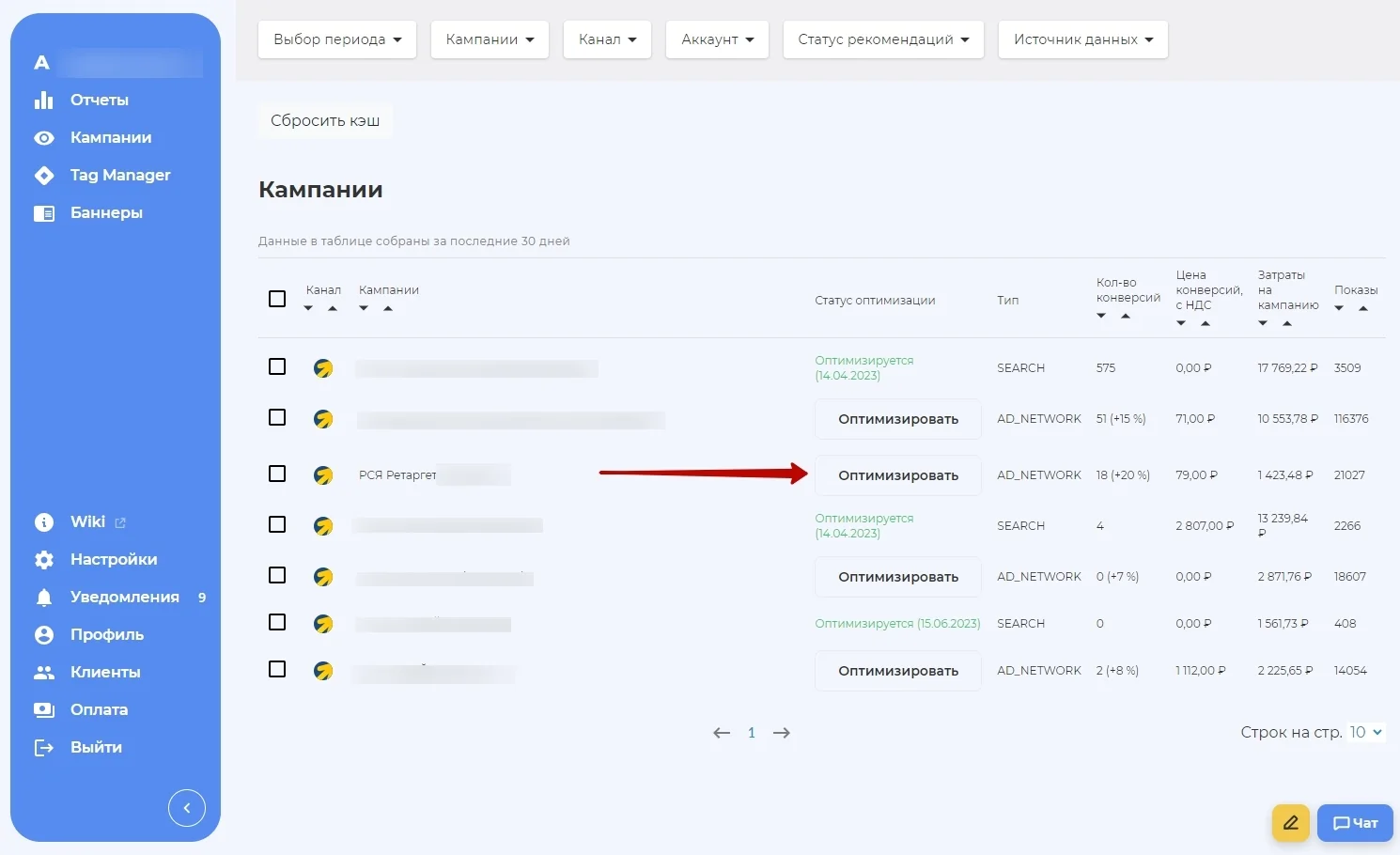
Task: Open Tag Manager diamond icon
Action: 44,176
